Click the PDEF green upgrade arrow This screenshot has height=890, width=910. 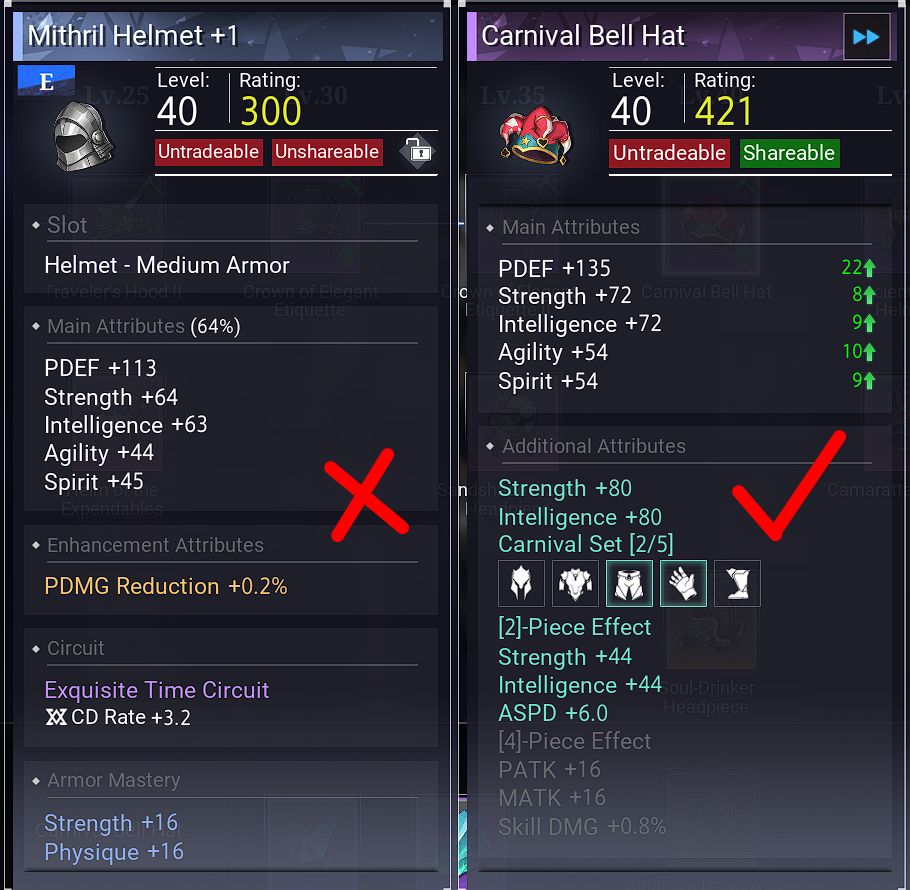(869, 267)
